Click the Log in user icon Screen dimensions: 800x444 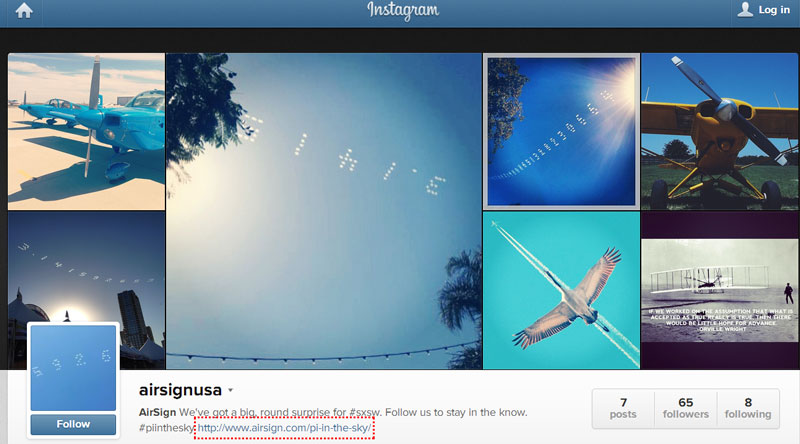tap(745, 9)
